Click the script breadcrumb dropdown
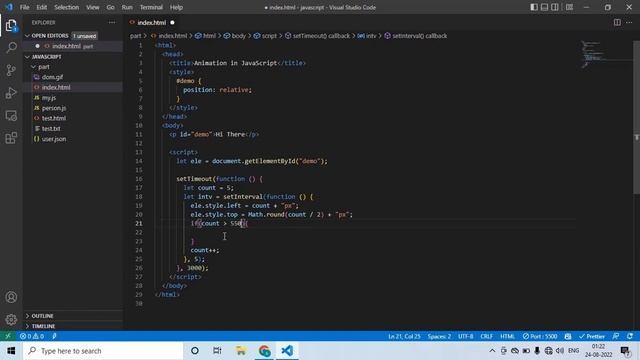 (265, 36)
